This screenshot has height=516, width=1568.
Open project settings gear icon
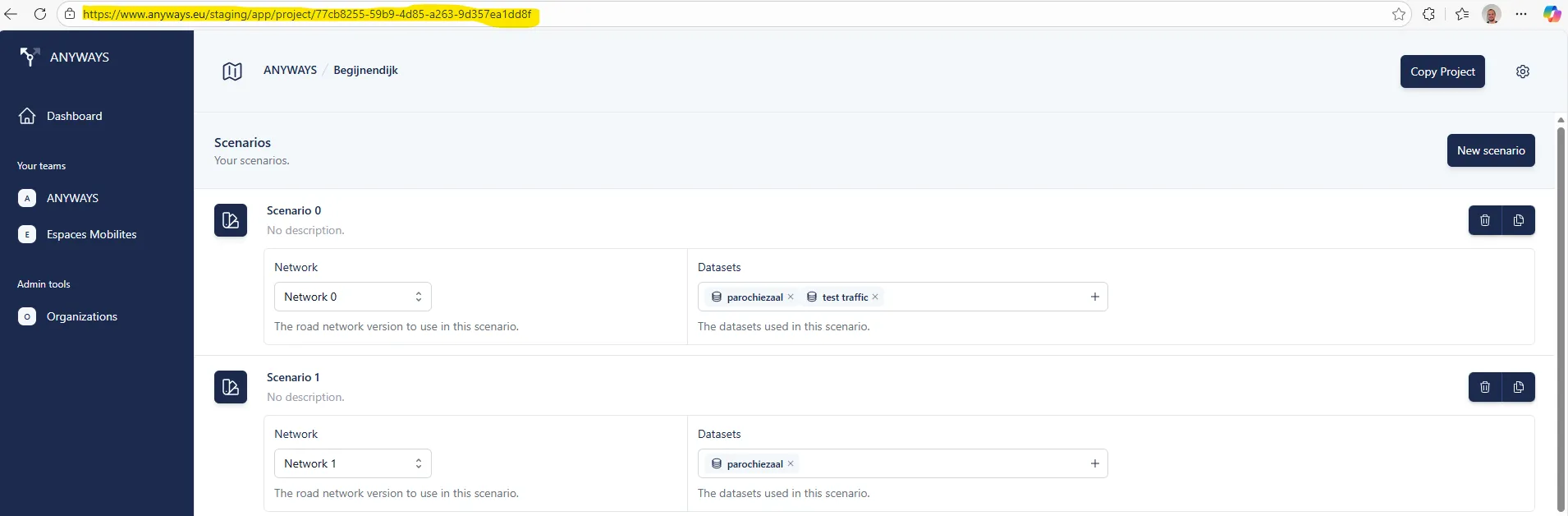(x=1523, y=71)
